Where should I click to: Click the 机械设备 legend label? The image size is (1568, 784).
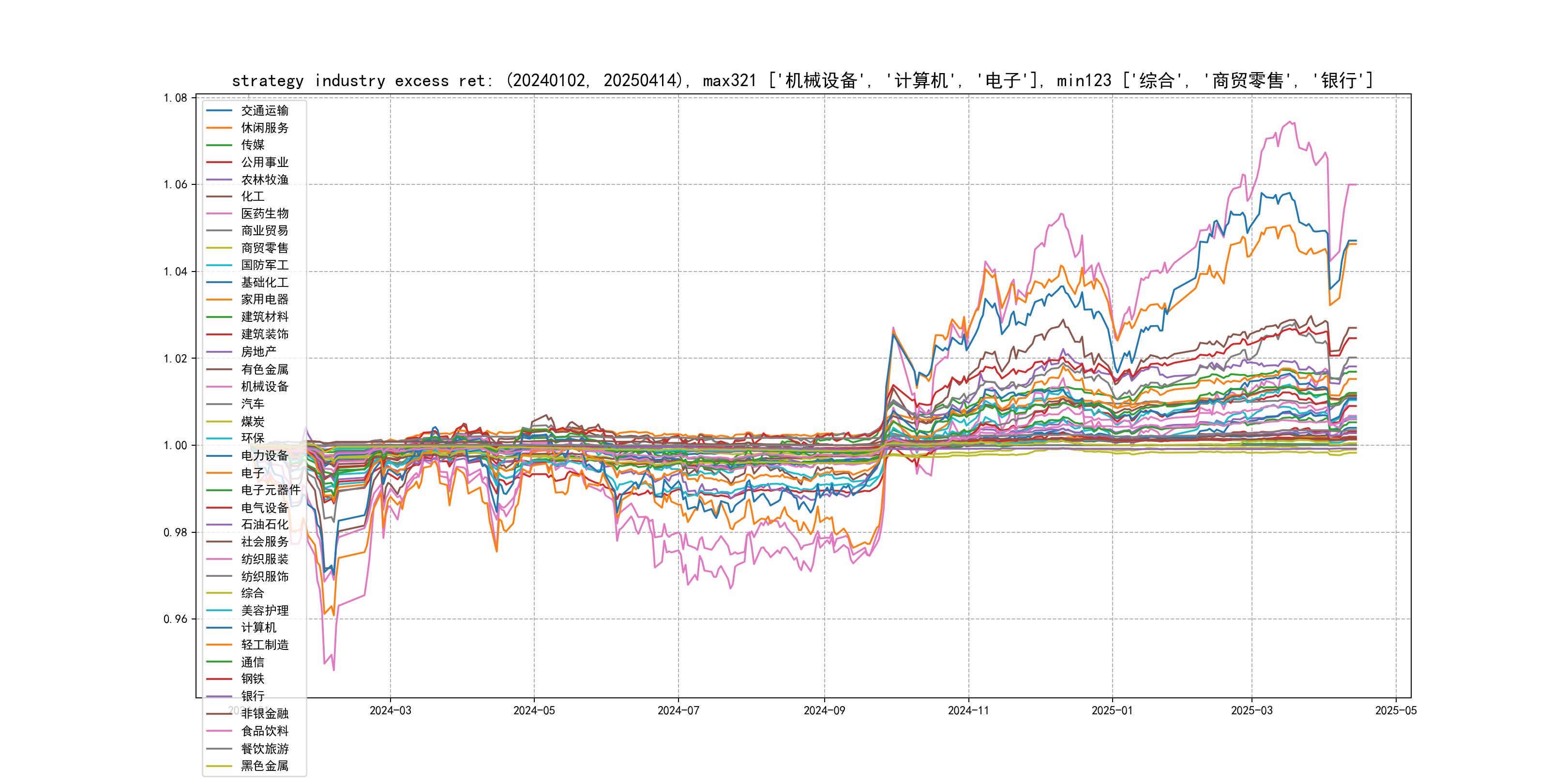[264, 387]
